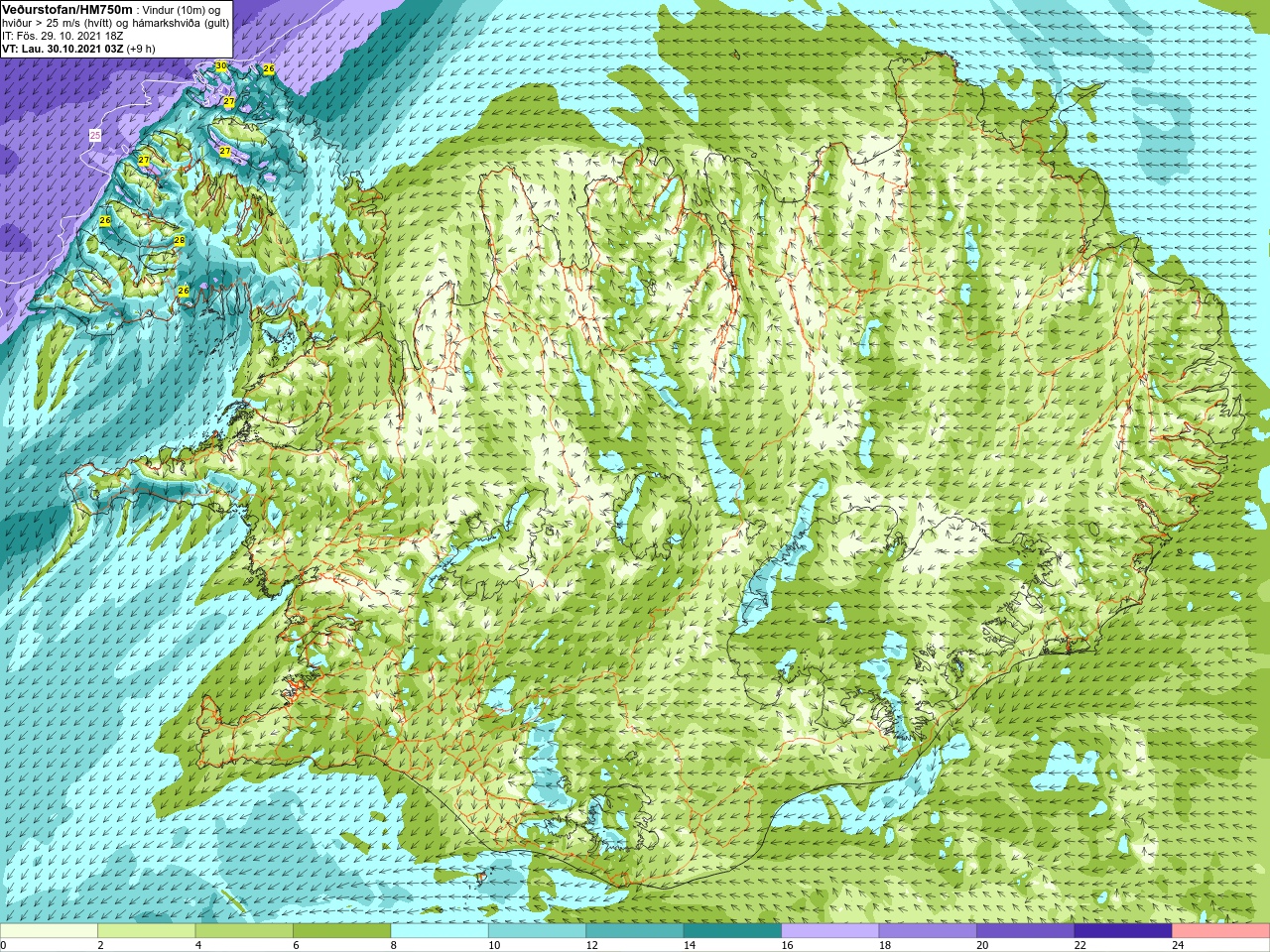
Task: Click the legend swatch between 4 and 6
Action: pos(244,931)
